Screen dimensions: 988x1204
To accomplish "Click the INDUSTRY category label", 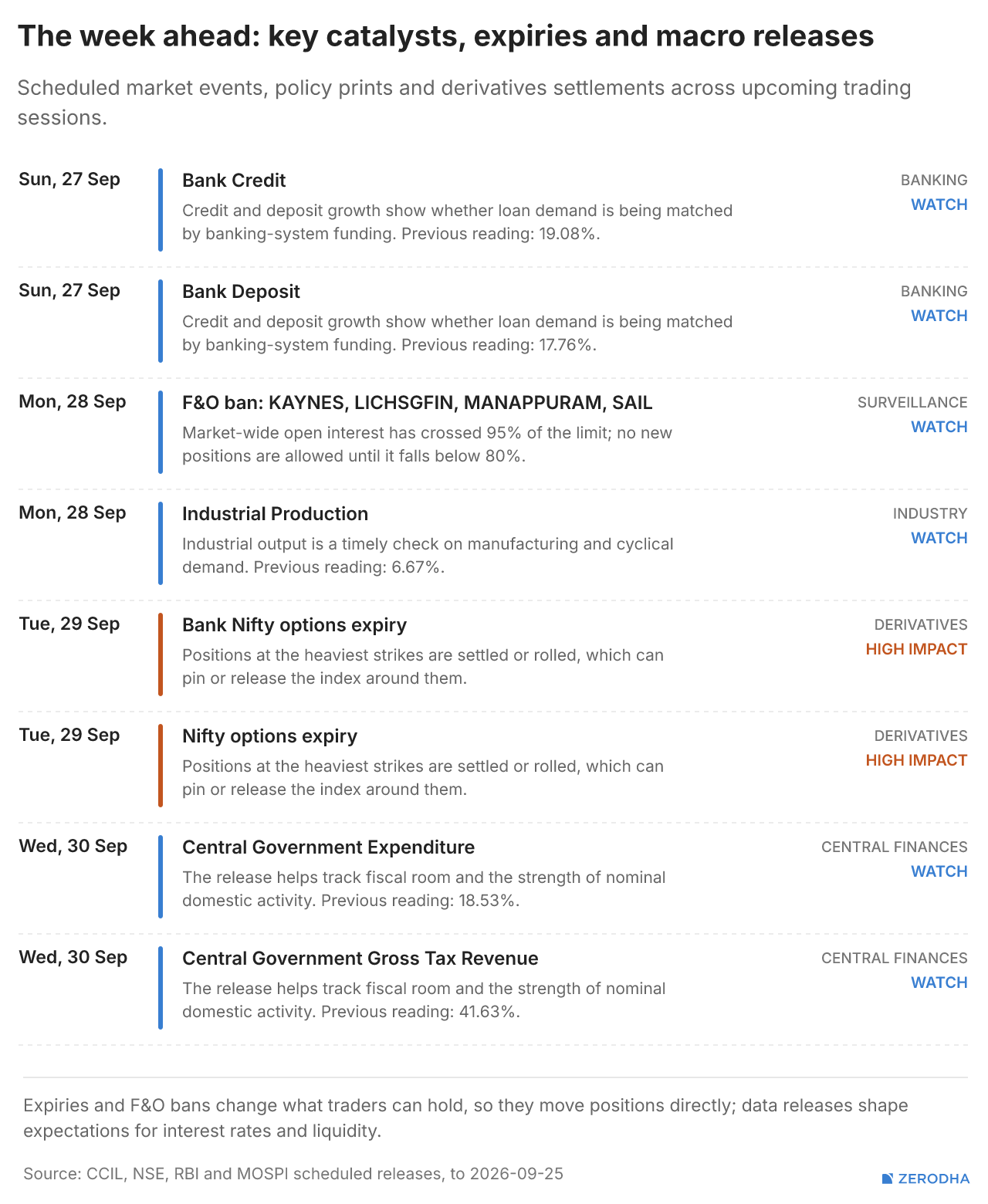I will (930, 513).
